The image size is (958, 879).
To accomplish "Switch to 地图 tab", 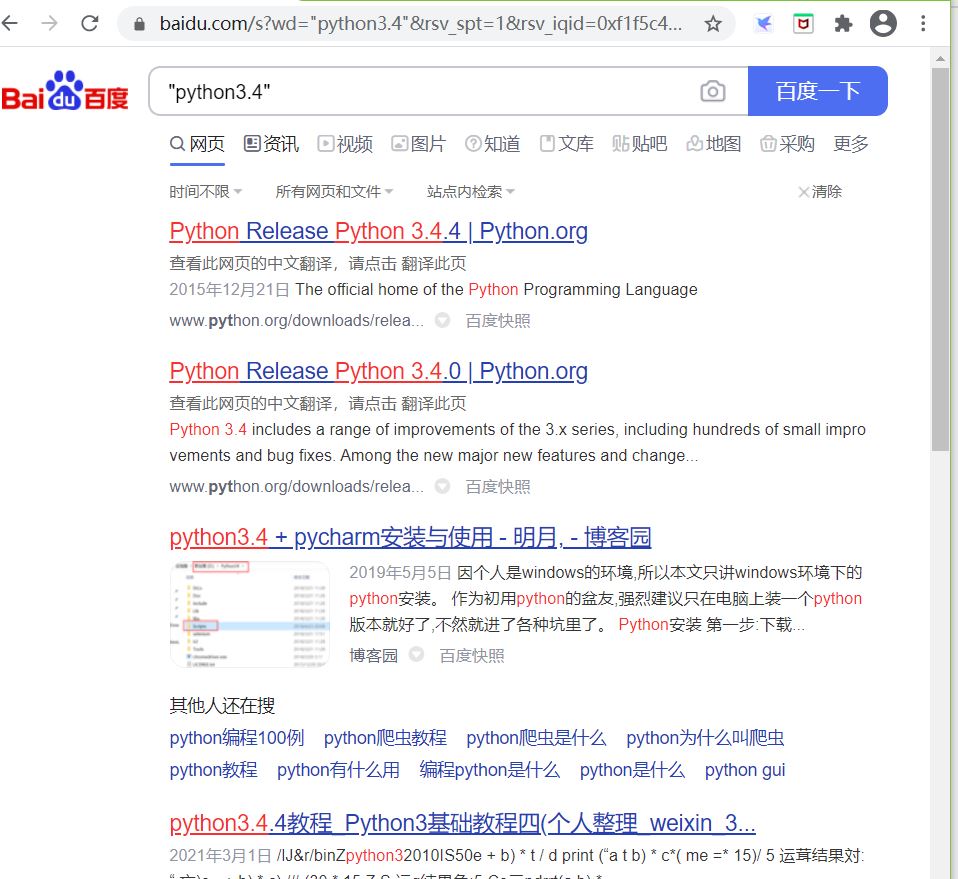I will point(714,144).
